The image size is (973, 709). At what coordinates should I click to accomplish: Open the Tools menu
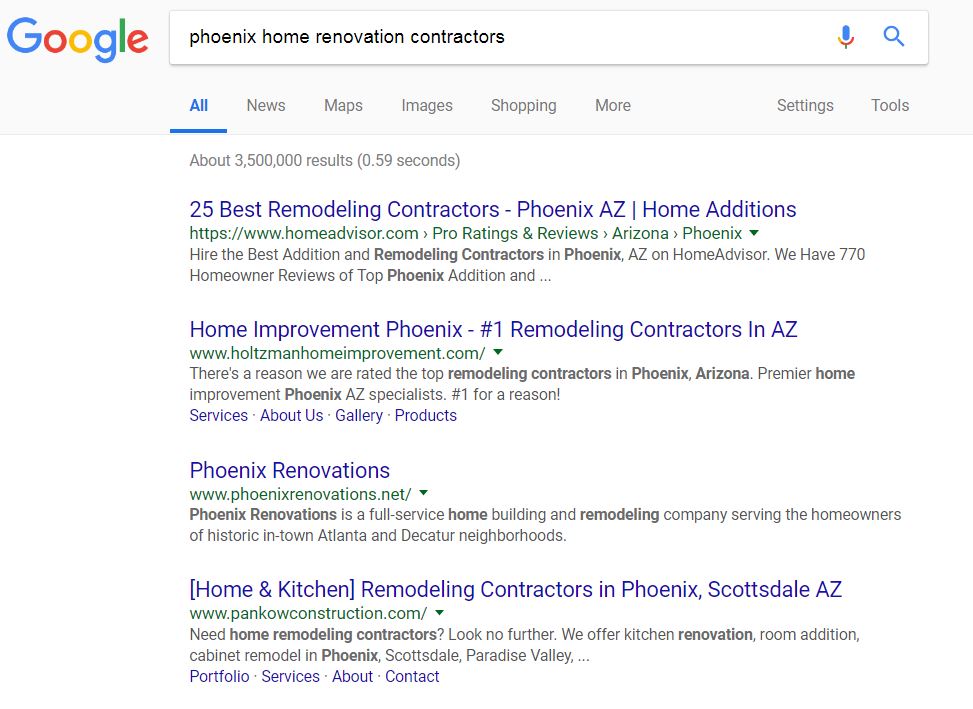(889, 105)
